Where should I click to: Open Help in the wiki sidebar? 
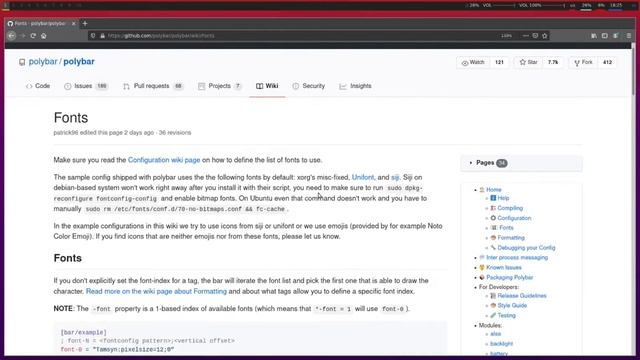[503, 198]
